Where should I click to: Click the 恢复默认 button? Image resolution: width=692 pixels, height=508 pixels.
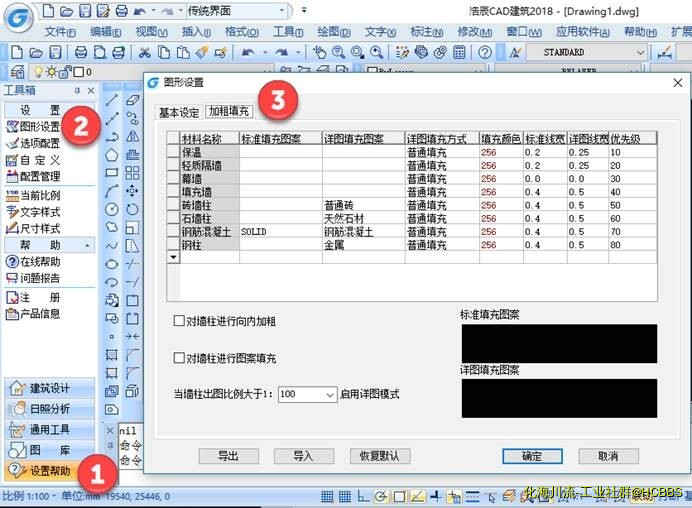[x=379, y=456]
